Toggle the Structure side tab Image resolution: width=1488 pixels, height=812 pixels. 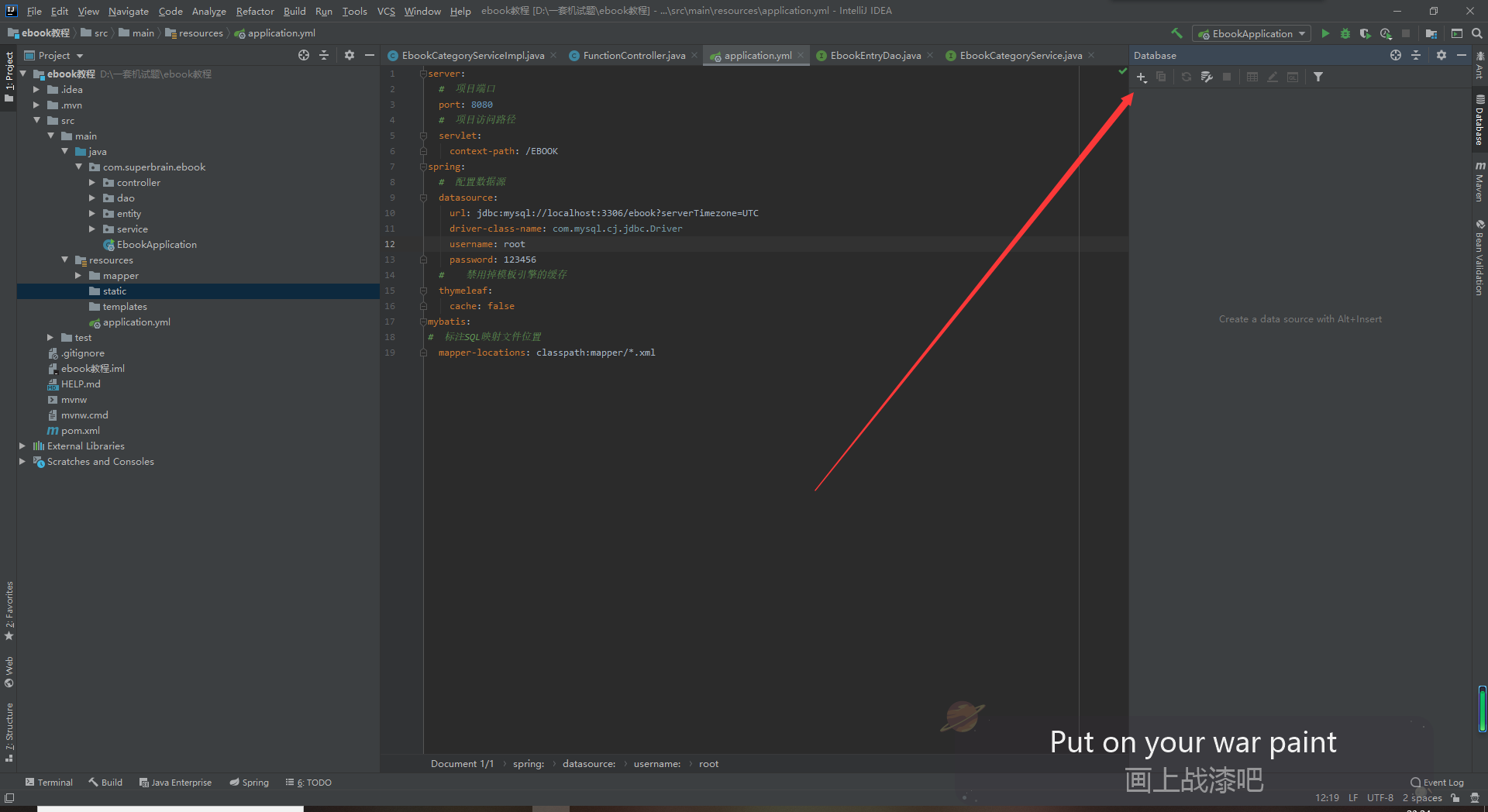[x=9, y=733]
